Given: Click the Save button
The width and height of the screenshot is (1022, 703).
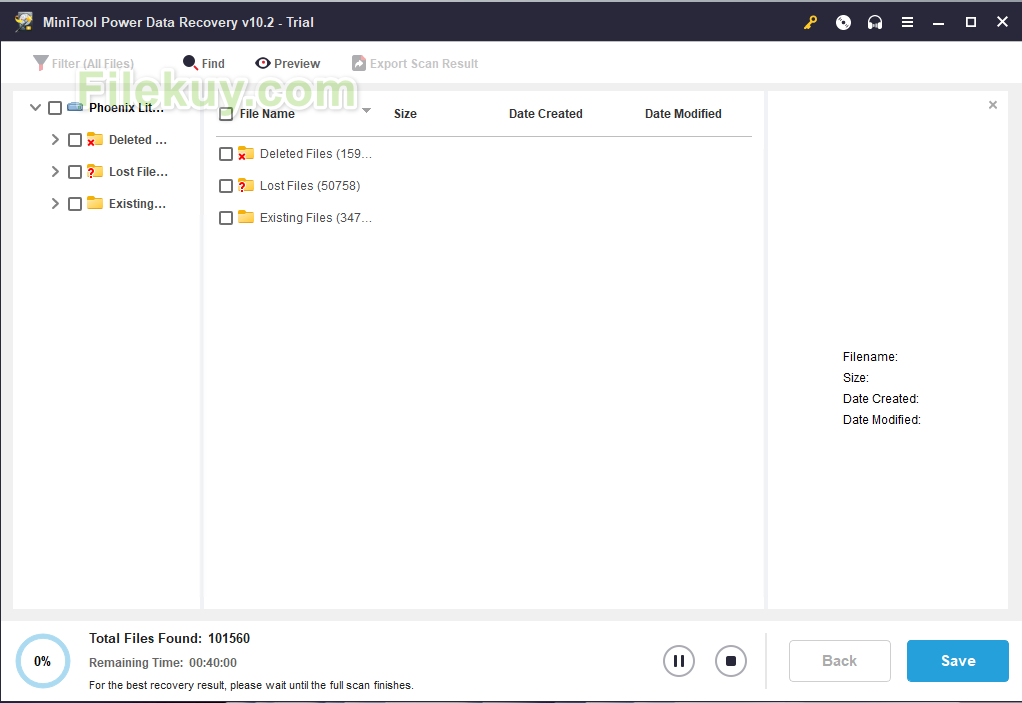Looking at the screenshot, I should (957, 661).
